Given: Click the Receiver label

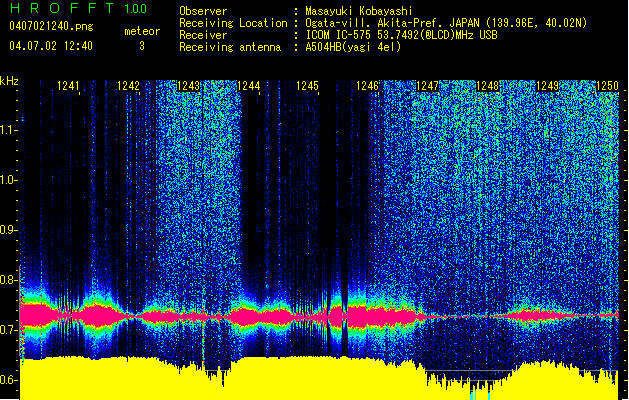Looking at the screenshot, I should pyautogui.click(x=203, y=35).
